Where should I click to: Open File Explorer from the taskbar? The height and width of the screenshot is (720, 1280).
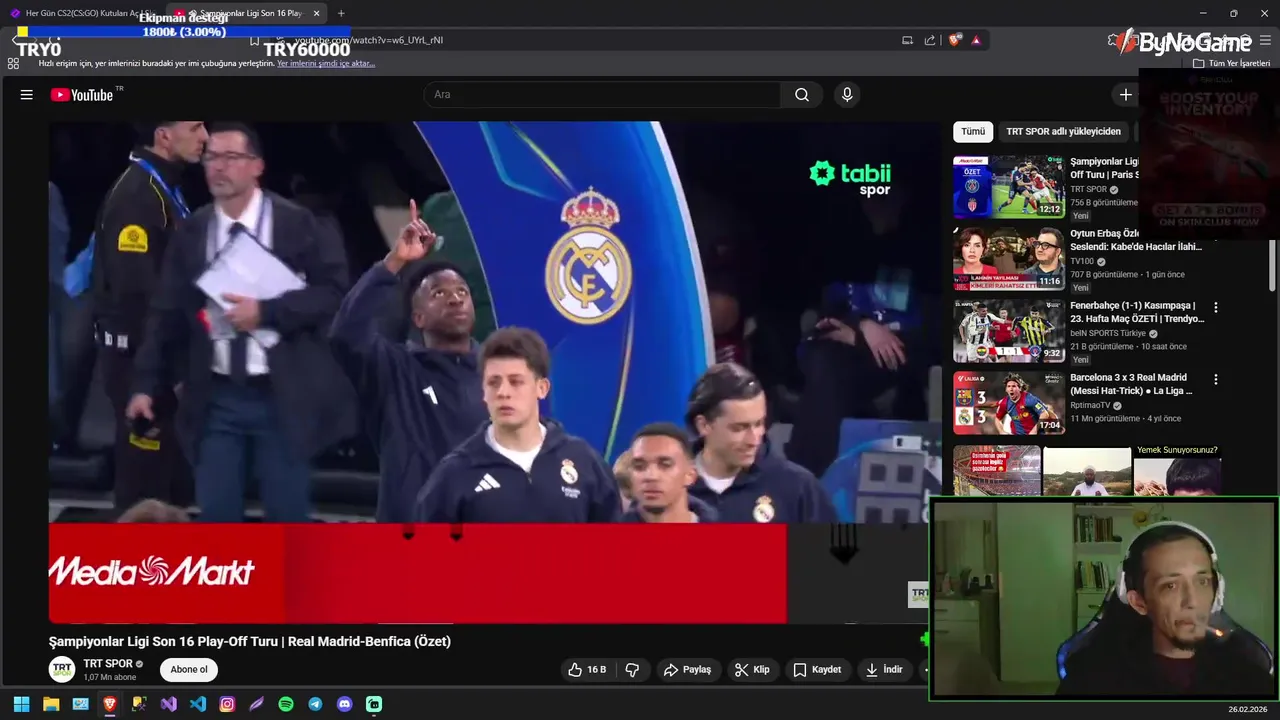[x=51, y=704]
